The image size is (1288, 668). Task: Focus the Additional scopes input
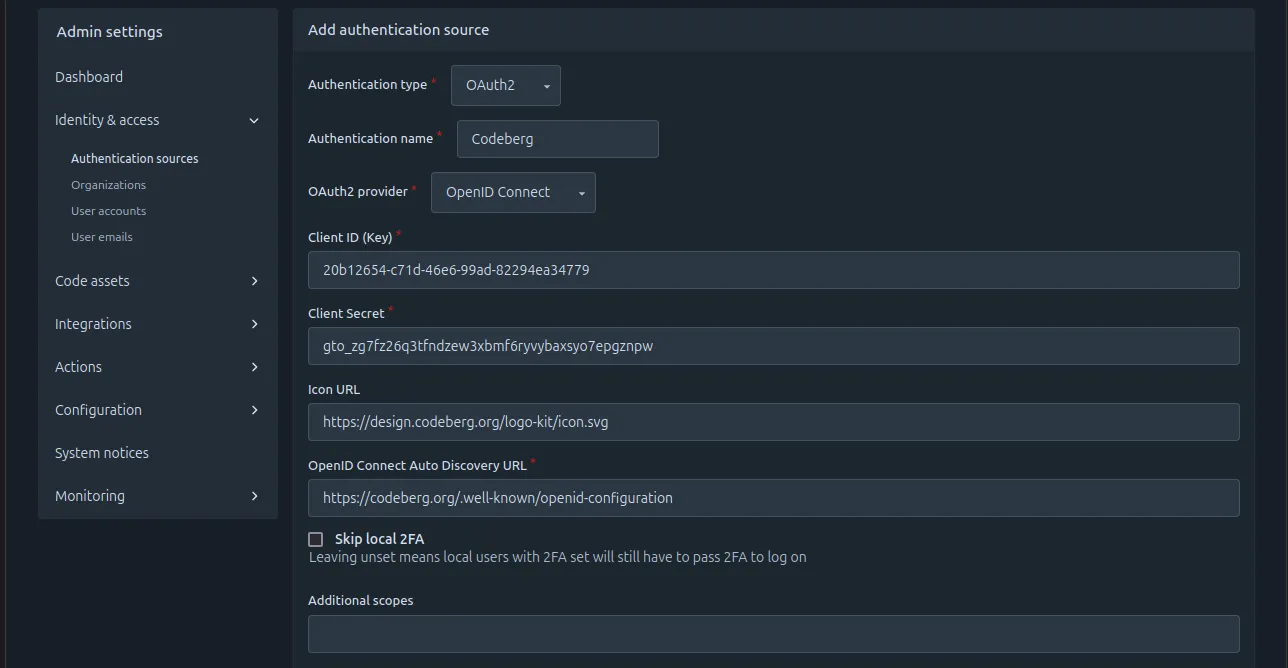click(773, 633)
